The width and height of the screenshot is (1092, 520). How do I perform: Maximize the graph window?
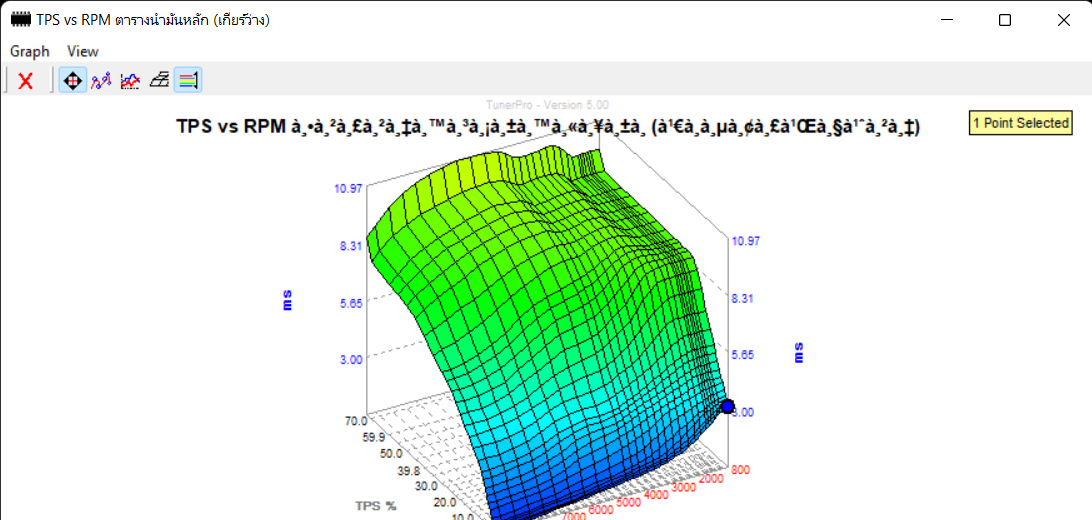pos(1005,20)
